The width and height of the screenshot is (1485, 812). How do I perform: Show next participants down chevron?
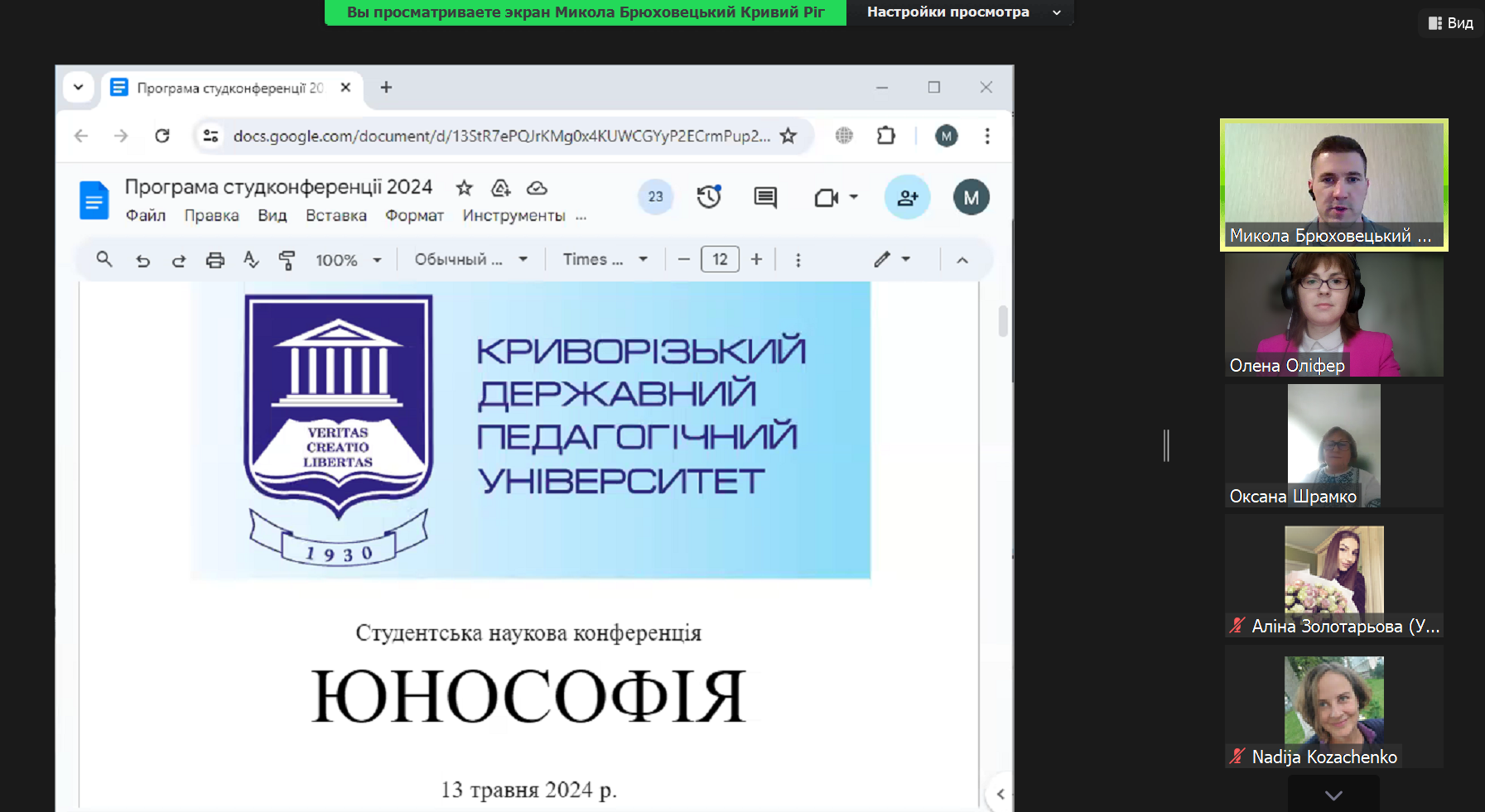click(x=1333, y=795)
